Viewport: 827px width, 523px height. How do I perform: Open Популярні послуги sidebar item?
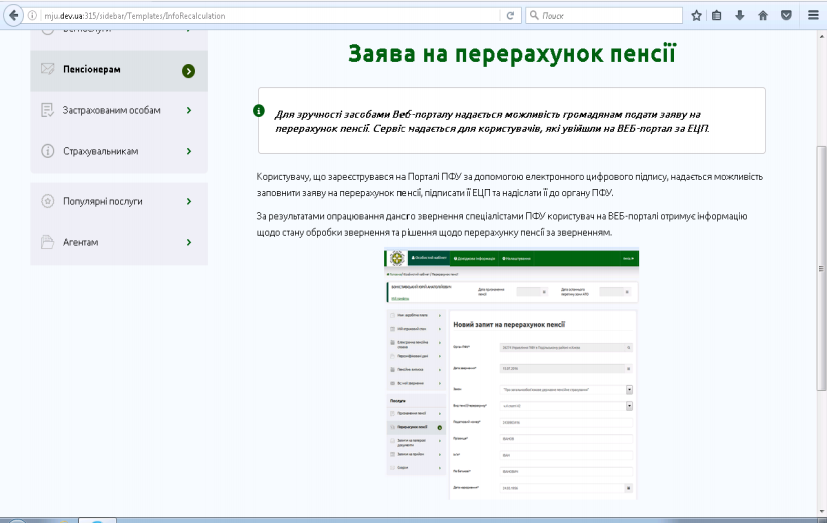pyautogui.click(x=119, y=201)
